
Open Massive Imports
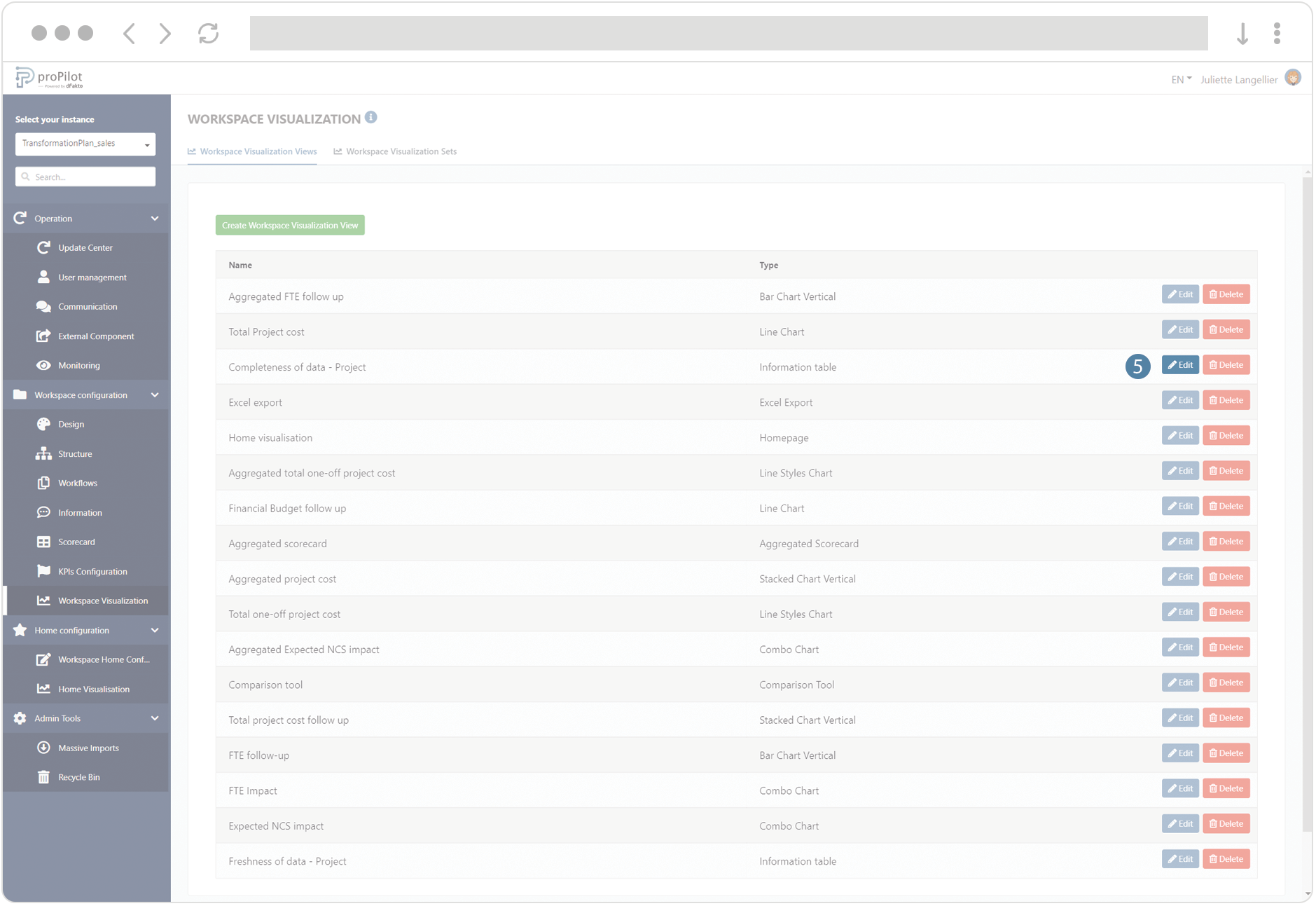[x=88, y=748]
